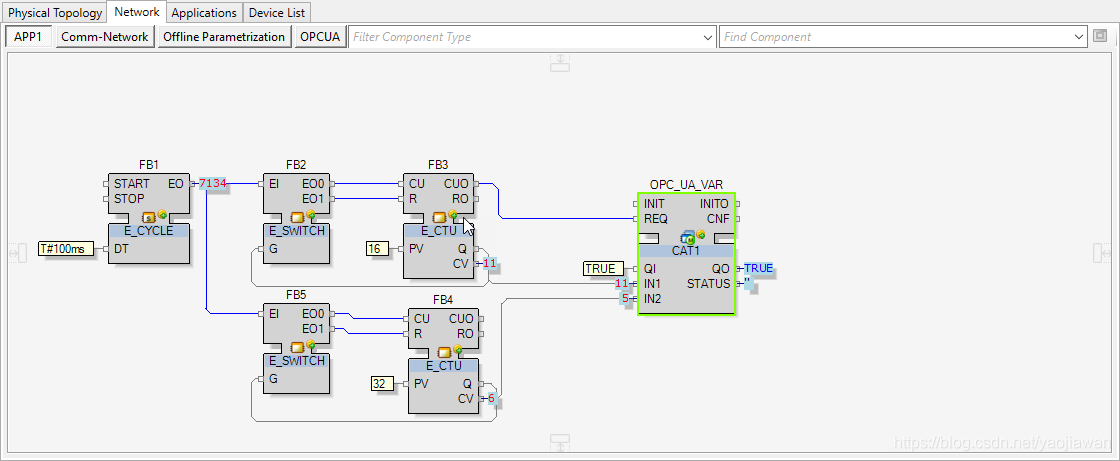The height and width of the screenshot is (461, 1120).
Task: Click the FB1 E_CYCLE block type icon
Action: click(x=152, y=216)
